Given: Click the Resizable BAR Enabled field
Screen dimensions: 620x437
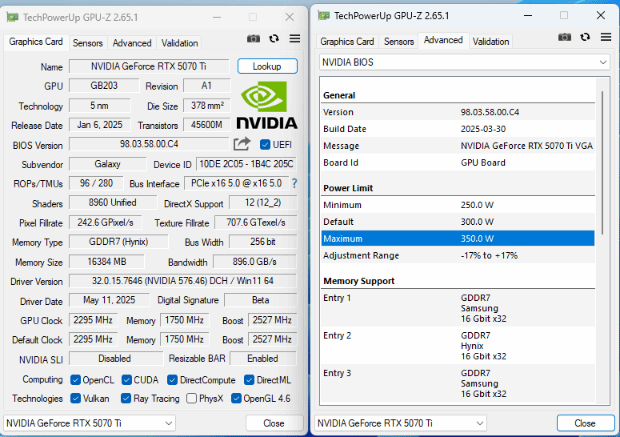Looking at the screenshot, I should click(x=263, y=358).
